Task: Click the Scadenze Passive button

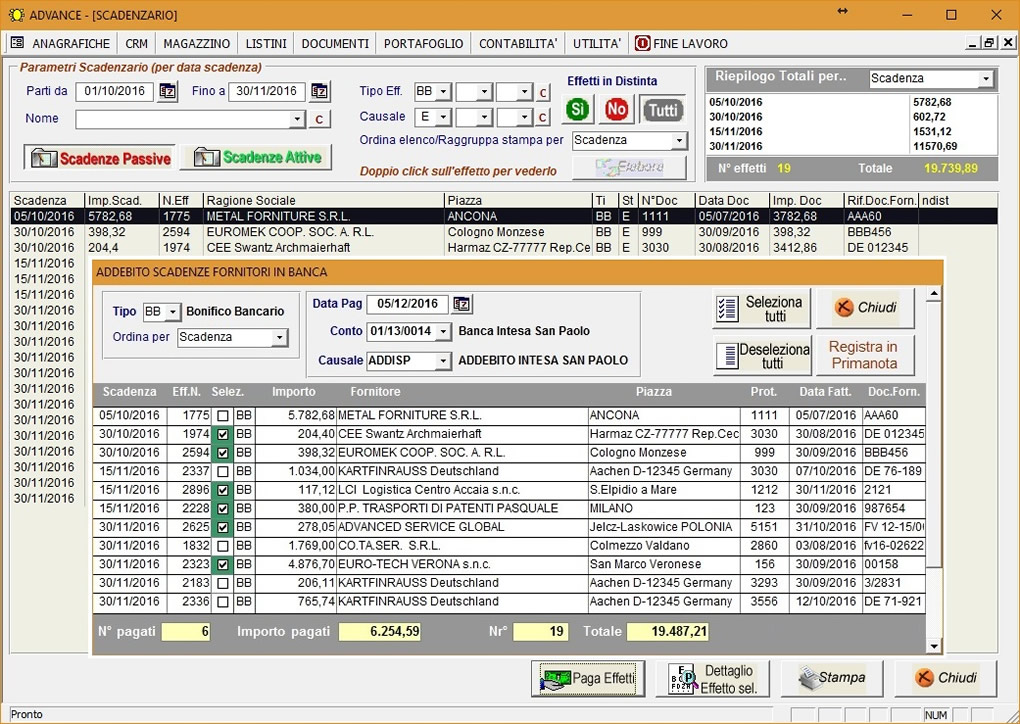Action: pos(100,158)
